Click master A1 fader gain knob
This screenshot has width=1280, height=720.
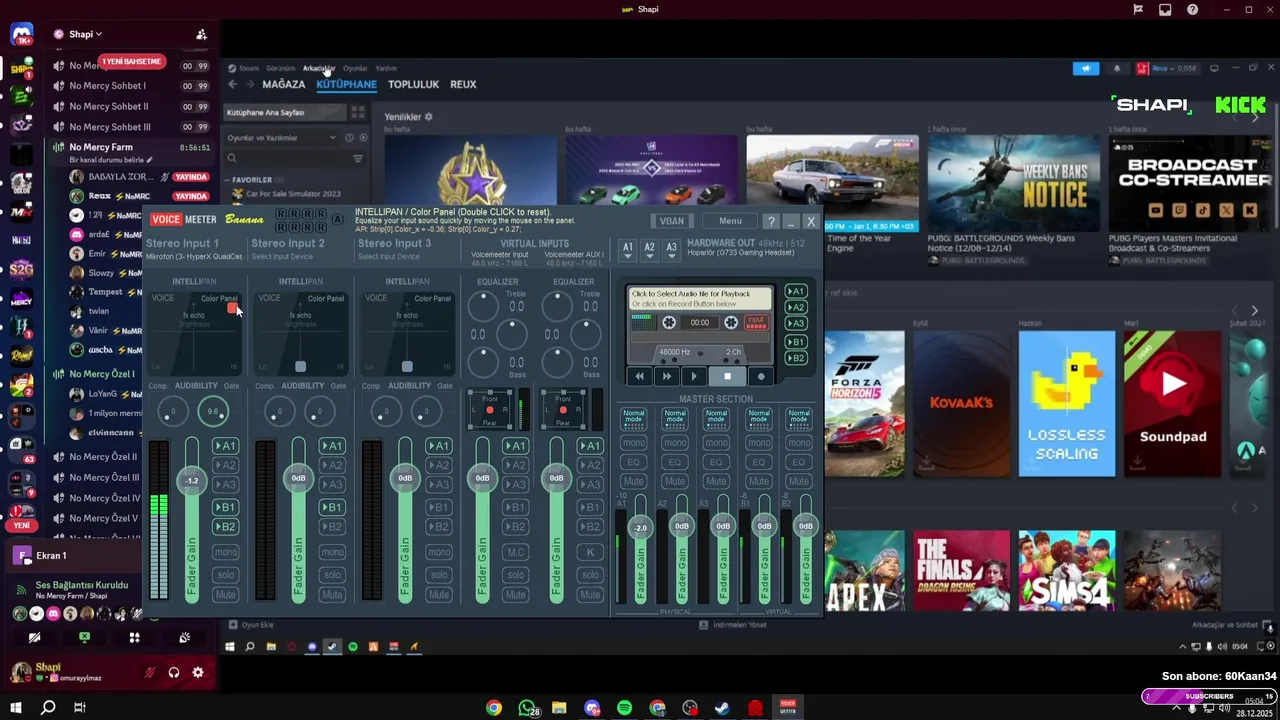(x=641, y=528)
